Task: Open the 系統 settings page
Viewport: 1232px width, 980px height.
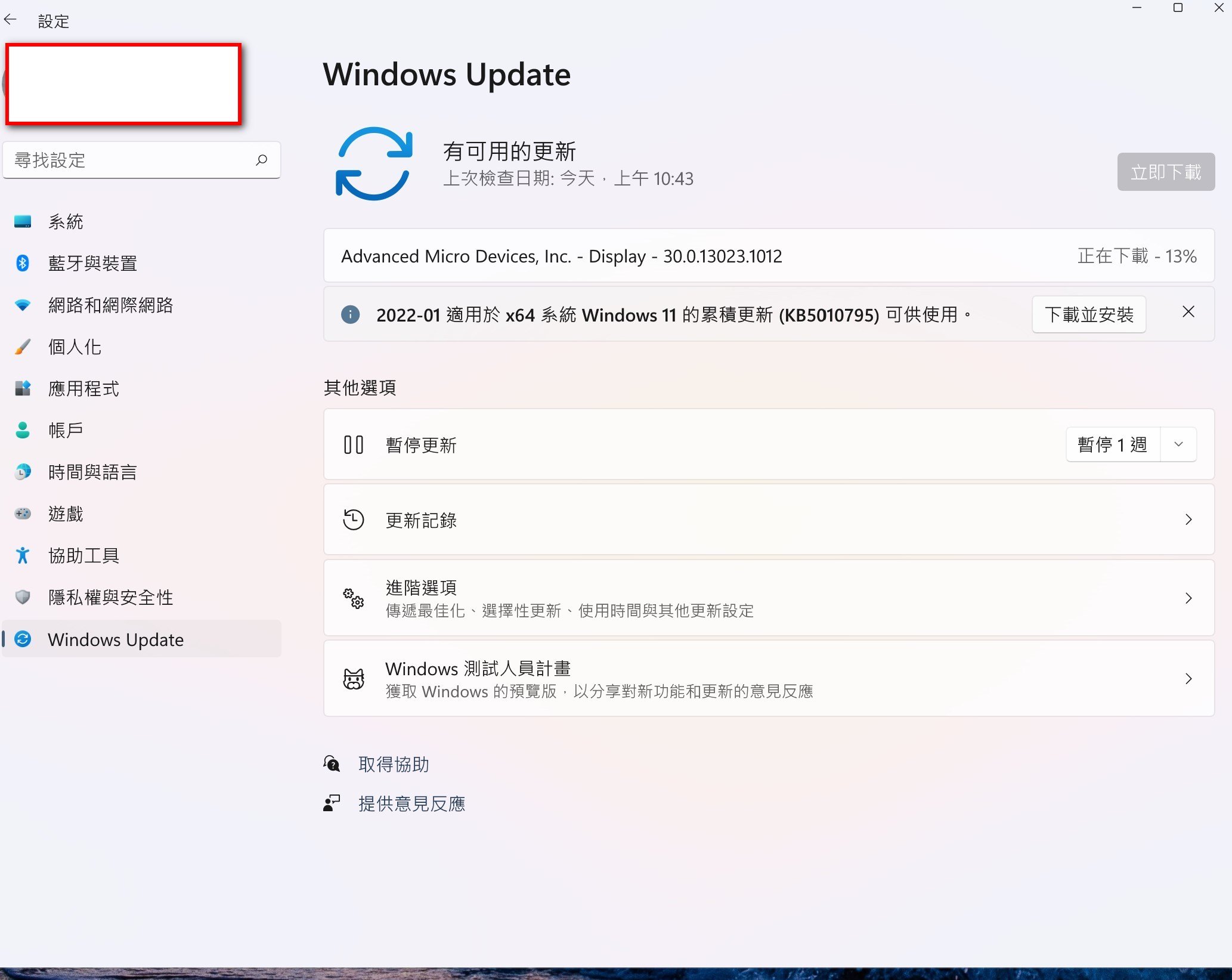Action: coord(141,222)
